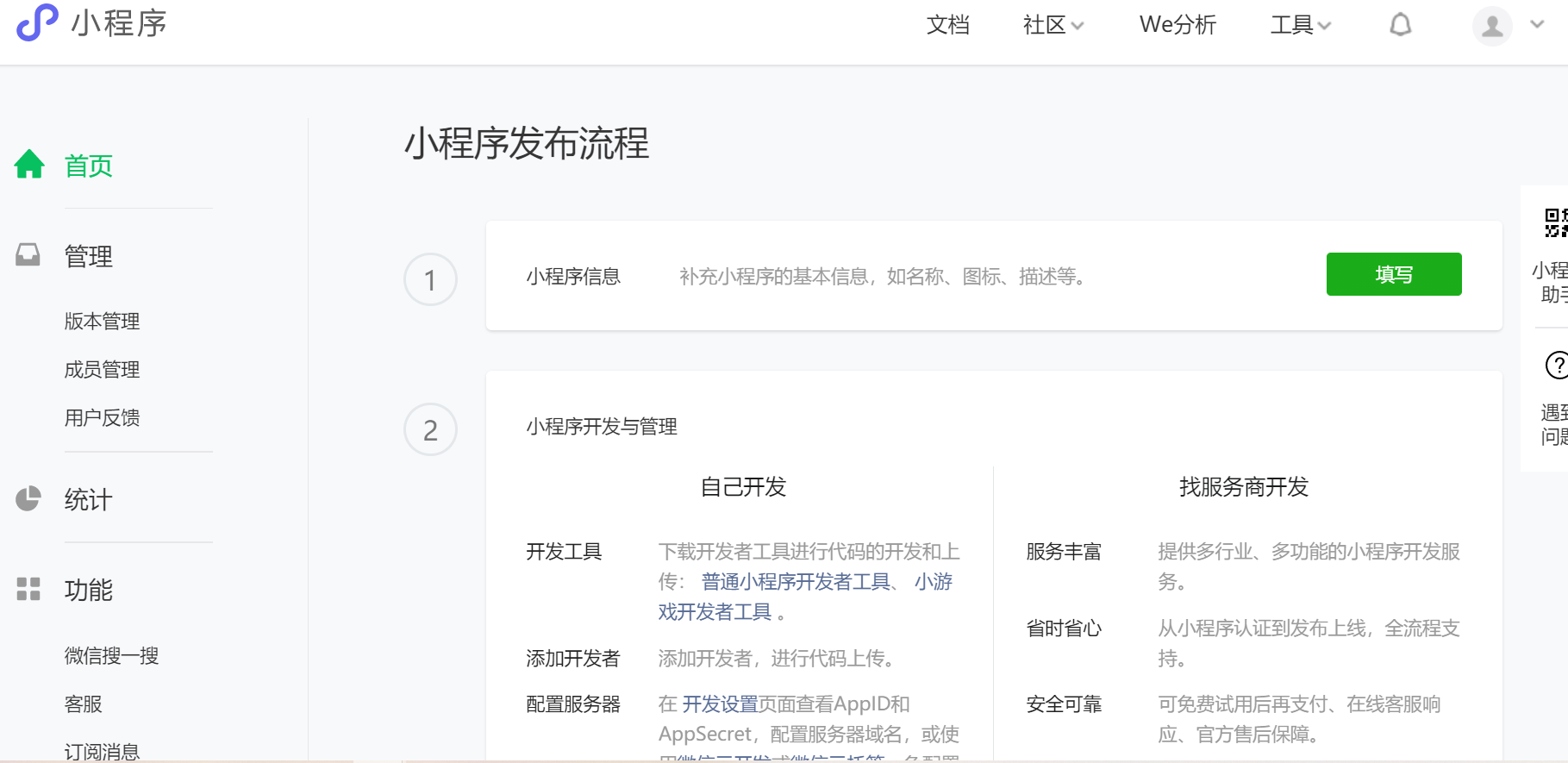Click the 小程序开发与管理 label
1568x763 pixels.
coord(602,427)
